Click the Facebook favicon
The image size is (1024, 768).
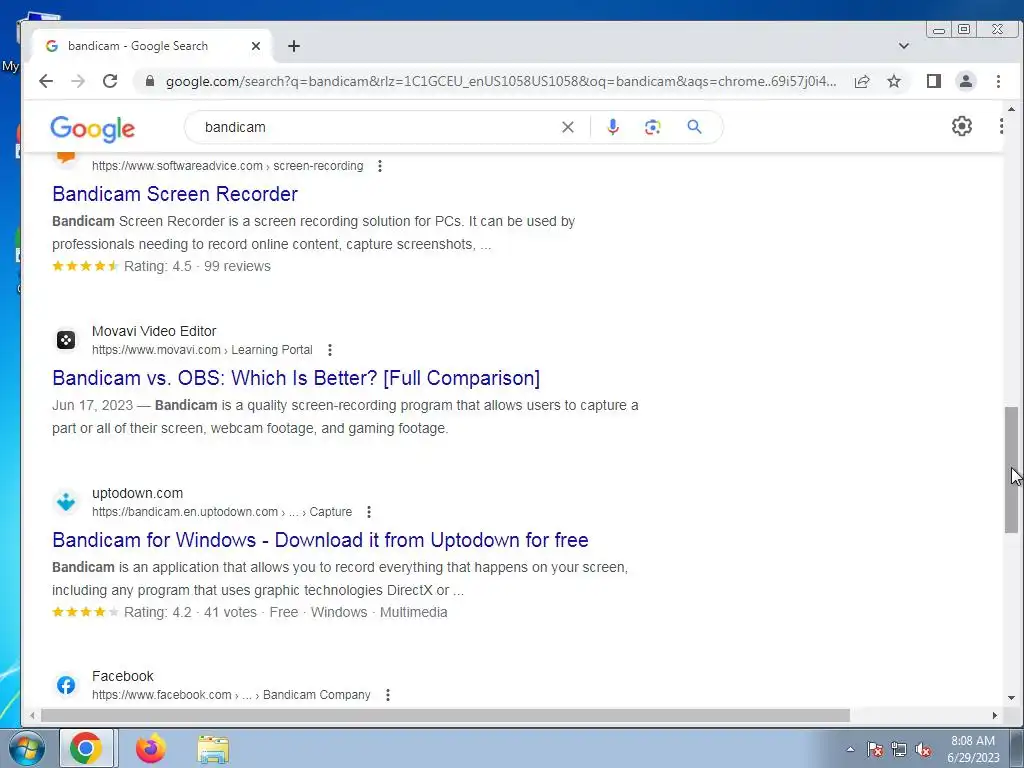pyautogui.click(x=65, y=684)
